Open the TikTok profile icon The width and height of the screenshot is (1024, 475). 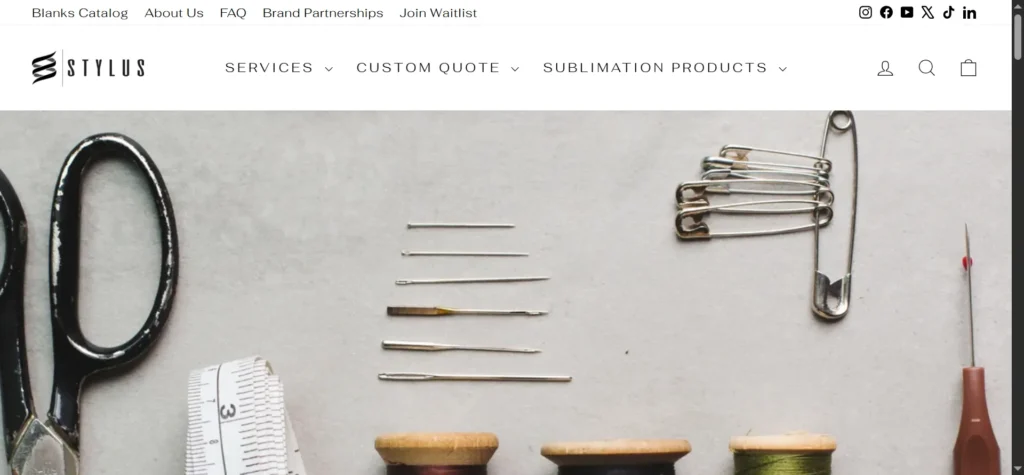click(949, 12)
